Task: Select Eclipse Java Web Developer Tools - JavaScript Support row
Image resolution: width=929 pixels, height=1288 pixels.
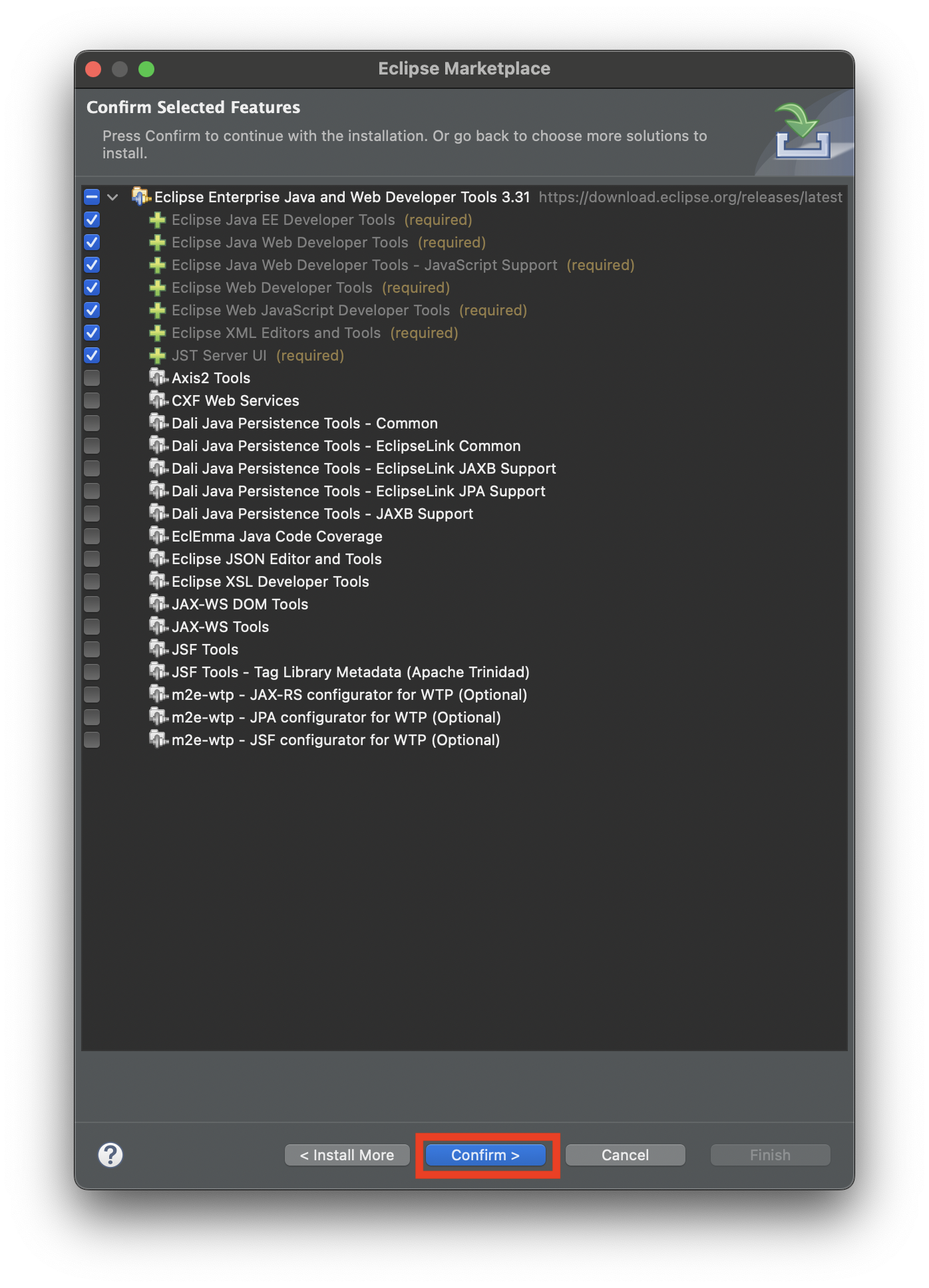Action: click(464, 265)
